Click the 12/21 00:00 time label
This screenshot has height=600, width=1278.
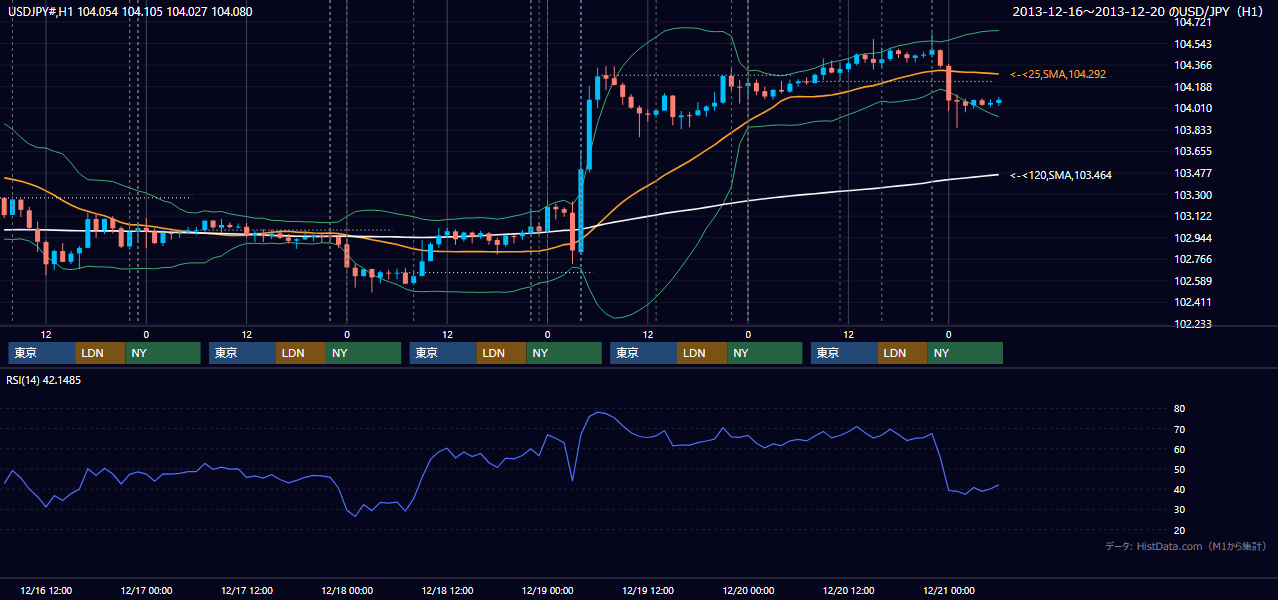pos(948,591)
